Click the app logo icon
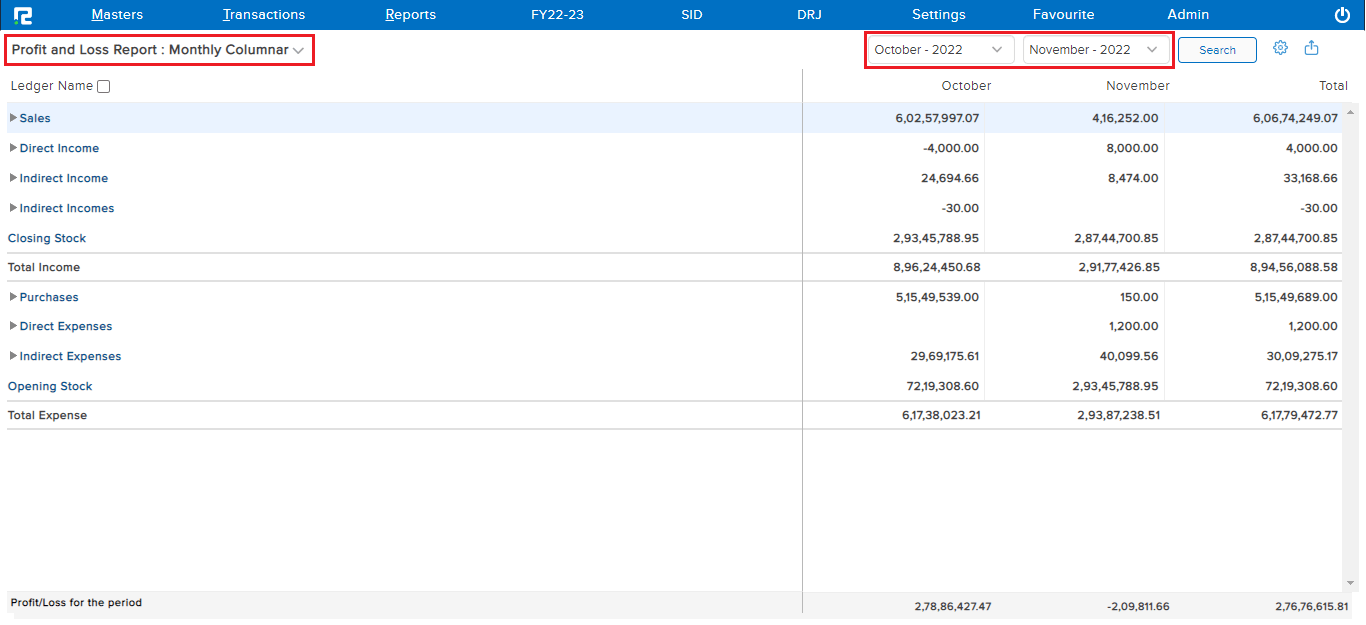This screenshot has height=625, width=1366. [23, 15]
